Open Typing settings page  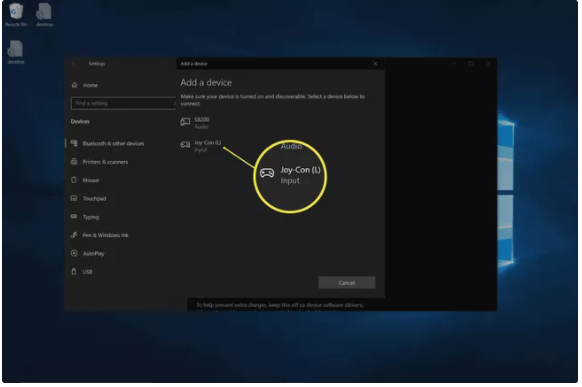91,217
